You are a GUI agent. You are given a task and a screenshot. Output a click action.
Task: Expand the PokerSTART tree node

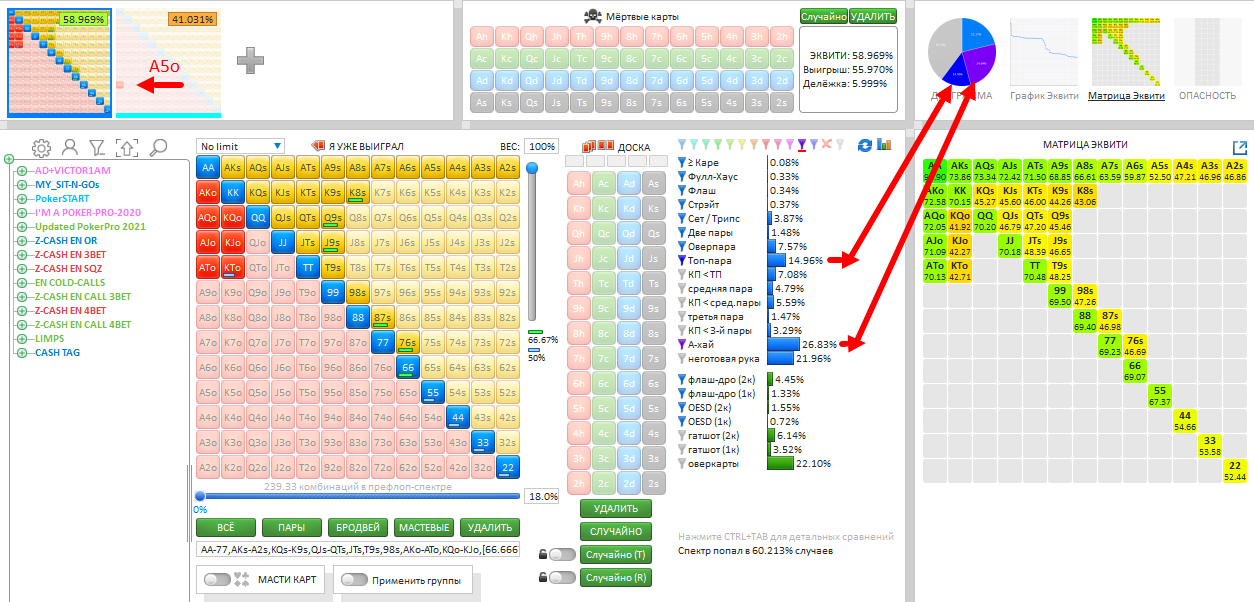(21, 199)
